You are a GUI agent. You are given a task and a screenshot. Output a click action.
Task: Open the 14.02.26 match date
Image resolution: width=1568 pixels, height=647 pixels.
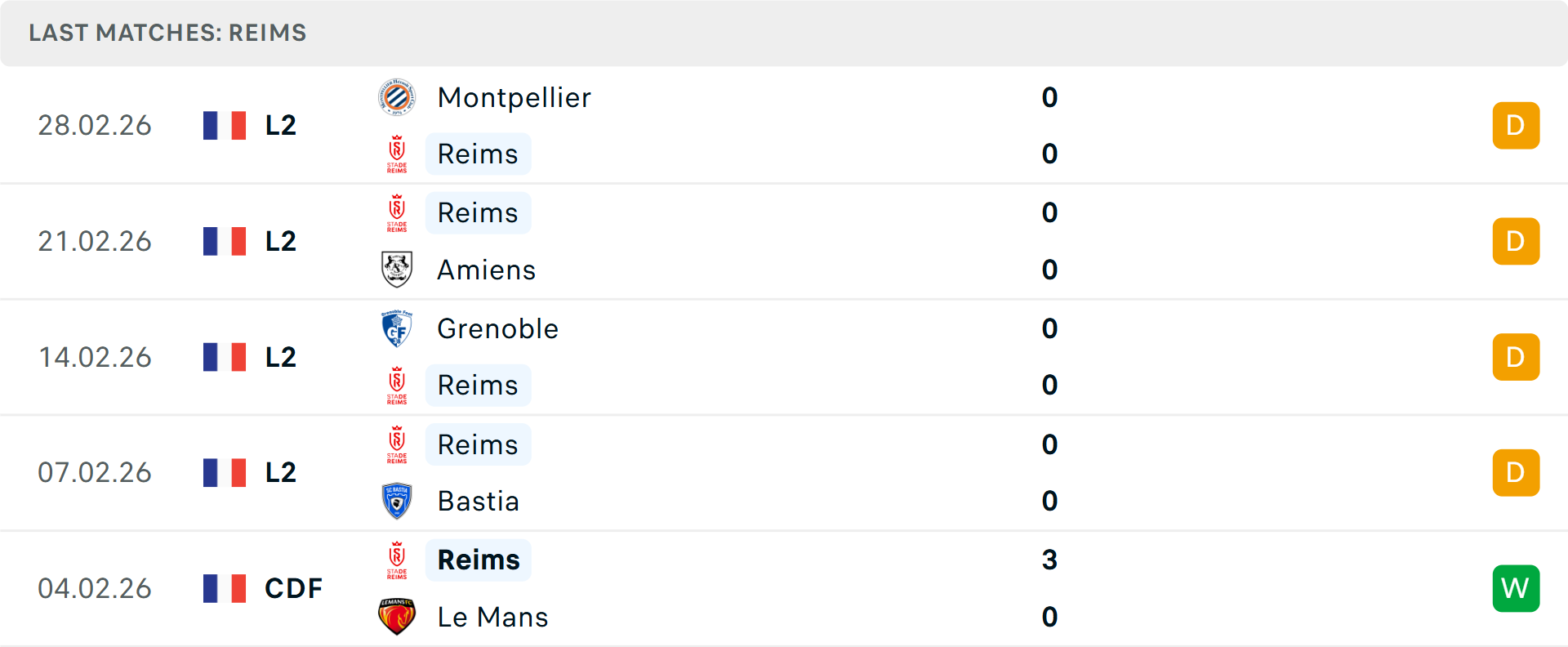coord(95,357)
